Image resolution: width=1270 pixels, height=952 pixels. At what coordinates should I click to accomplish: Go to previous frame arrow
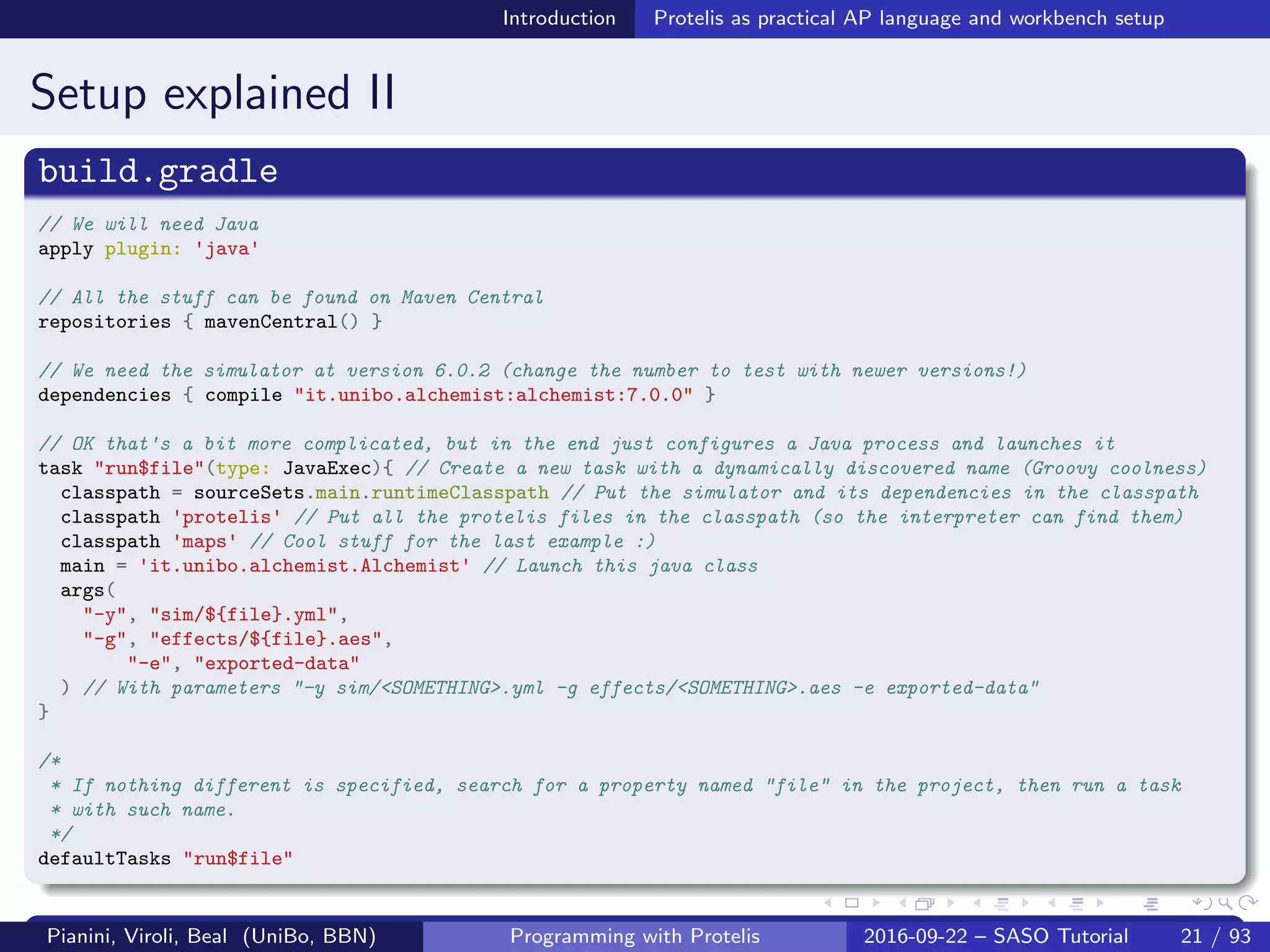coord(902,903)
